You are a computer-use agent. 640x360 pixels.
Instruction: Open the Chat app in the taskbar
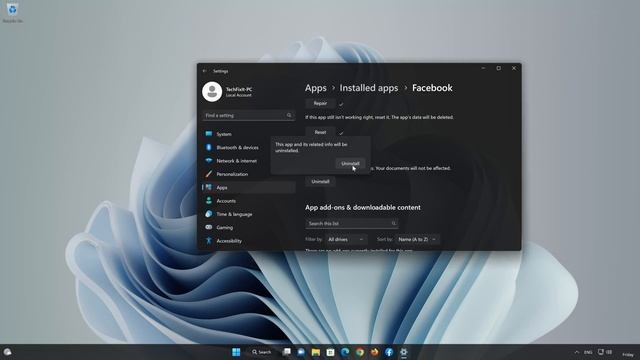[301, 352]
